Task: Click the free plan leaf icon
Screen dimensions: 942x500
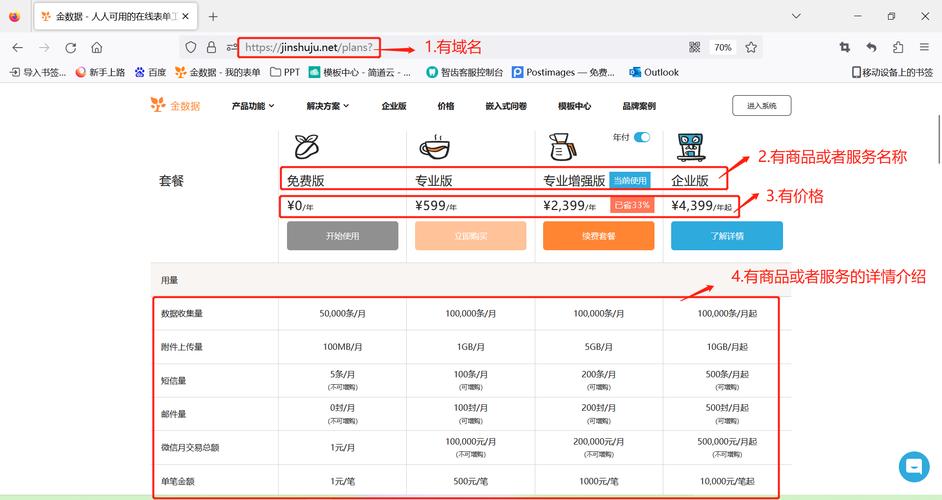Action: [306, 147]
